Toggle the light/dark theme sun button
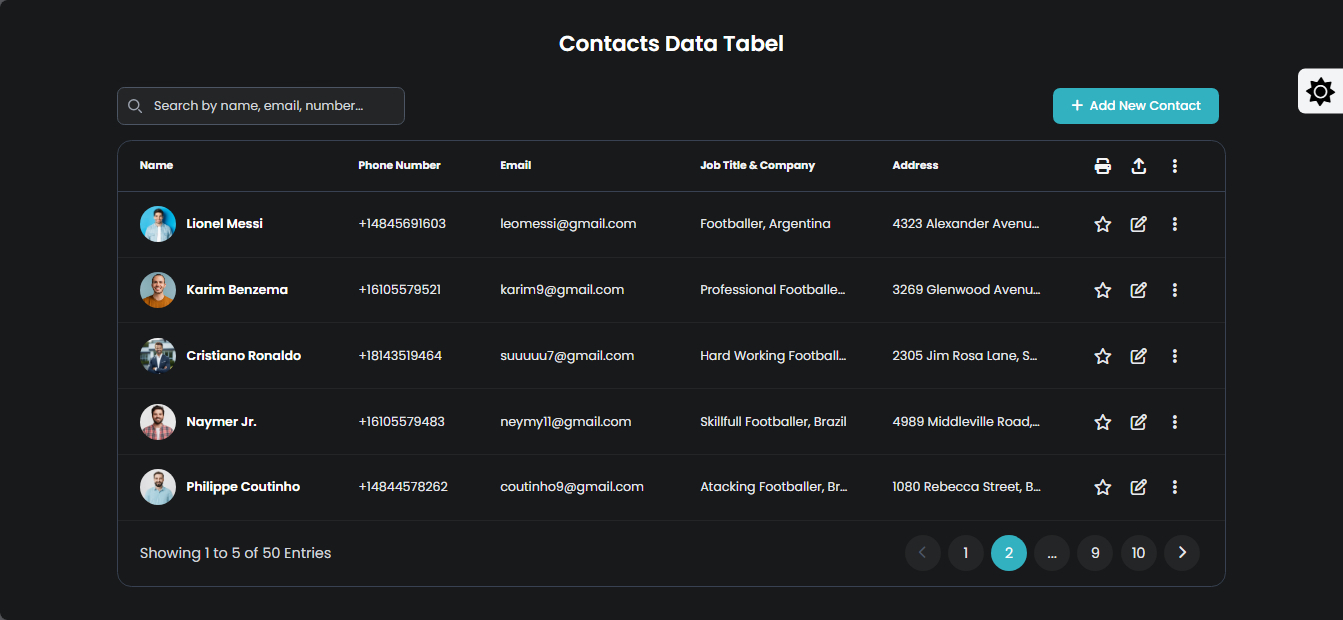The height and width of the screenshot is (620, 1343). pos(1320,92)
